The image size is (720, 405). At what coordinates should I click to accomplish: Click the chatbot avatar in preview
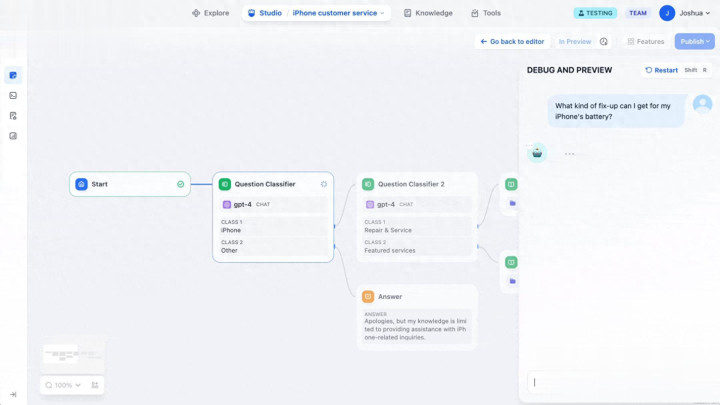(x=537, y=153)
